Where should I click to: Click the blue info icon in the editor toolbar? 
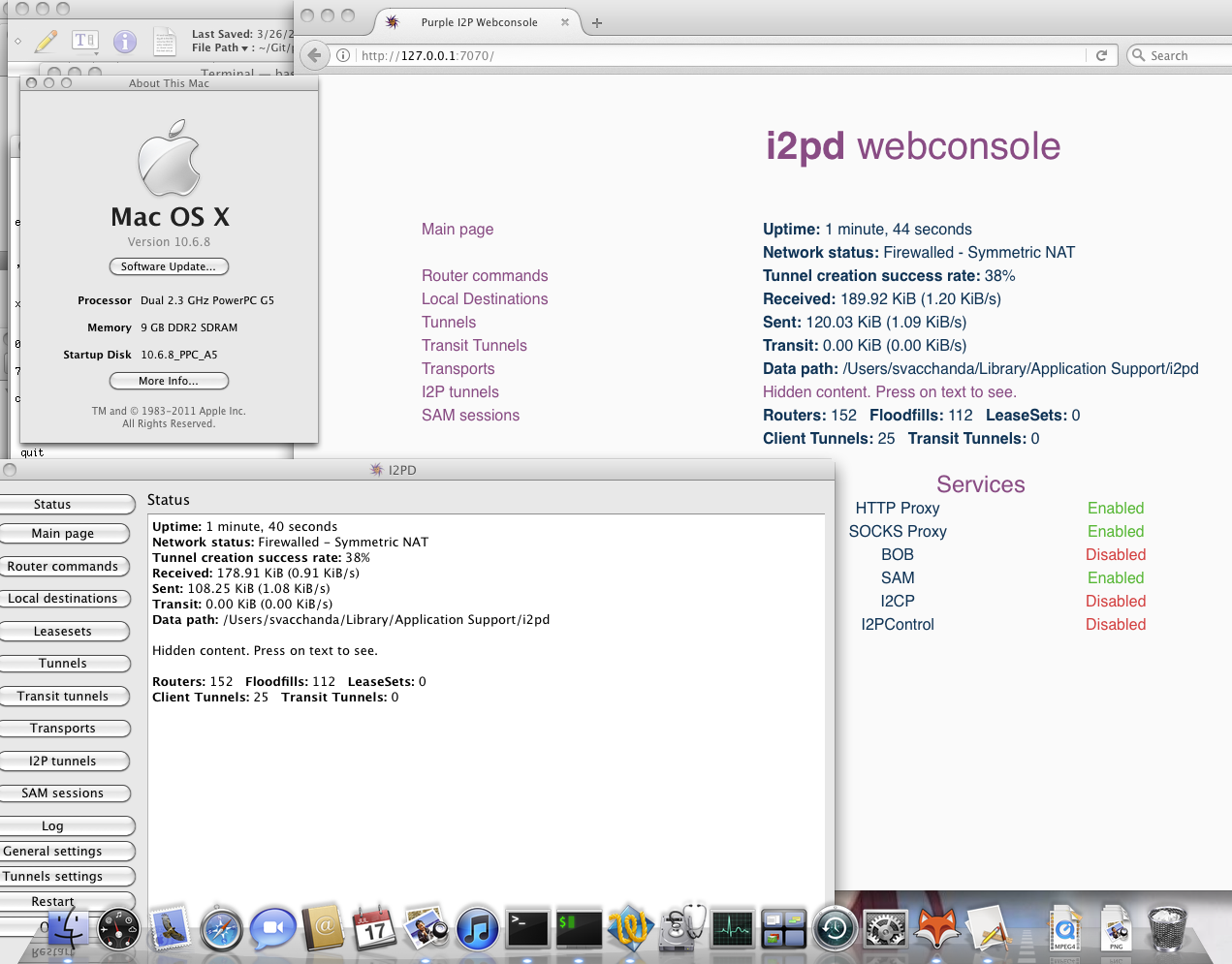click(x=125, y=42)
